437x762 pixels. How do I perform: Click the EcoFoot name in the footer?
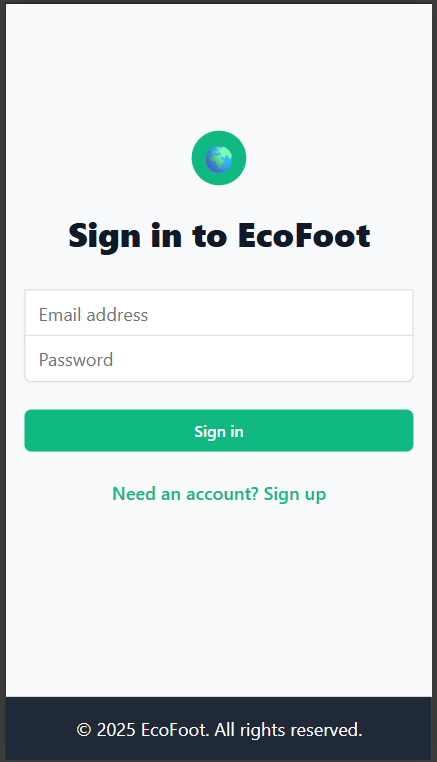click(175, 730)
